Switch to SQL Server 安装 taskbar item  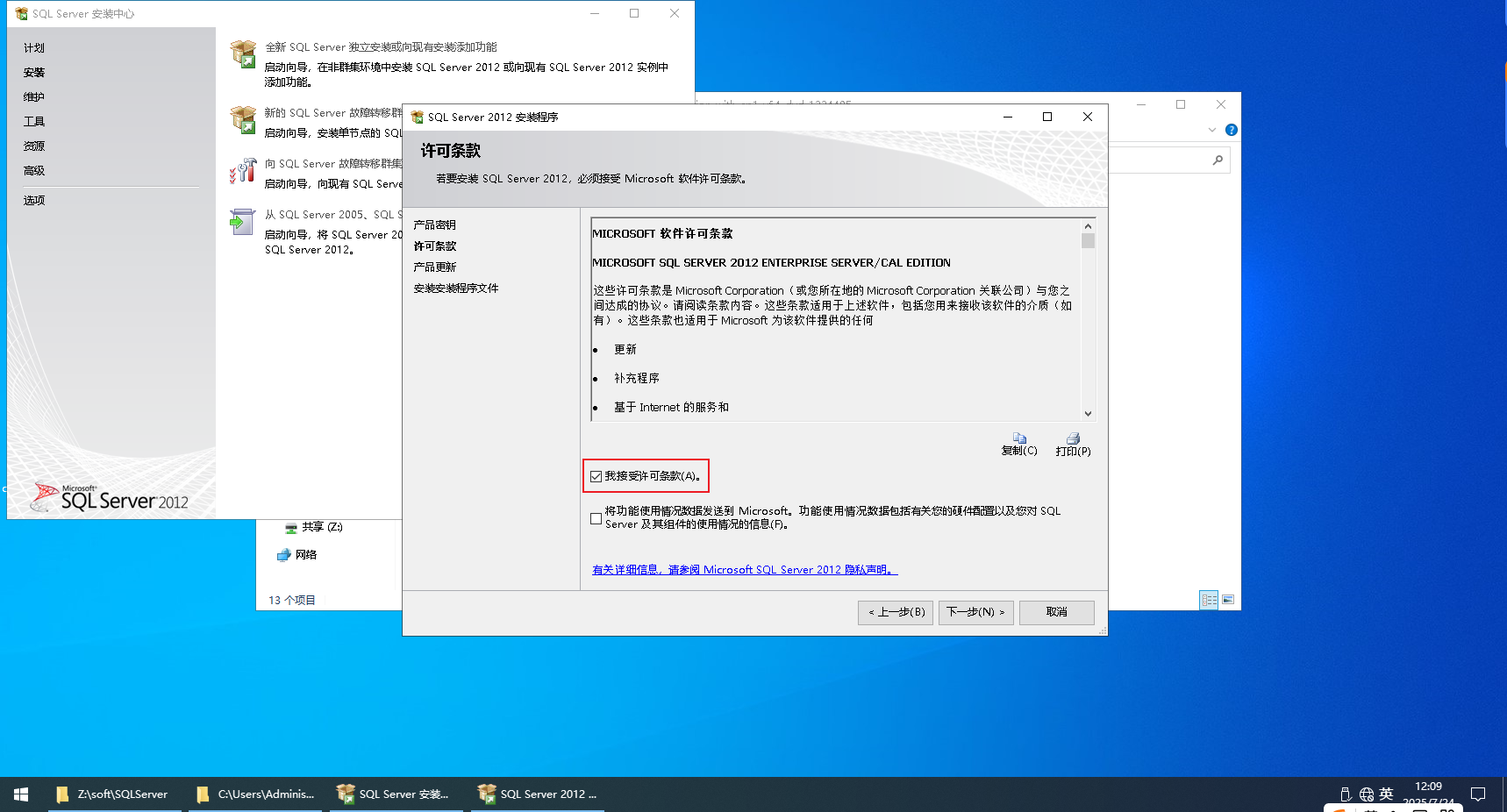(x=396, y=794)
